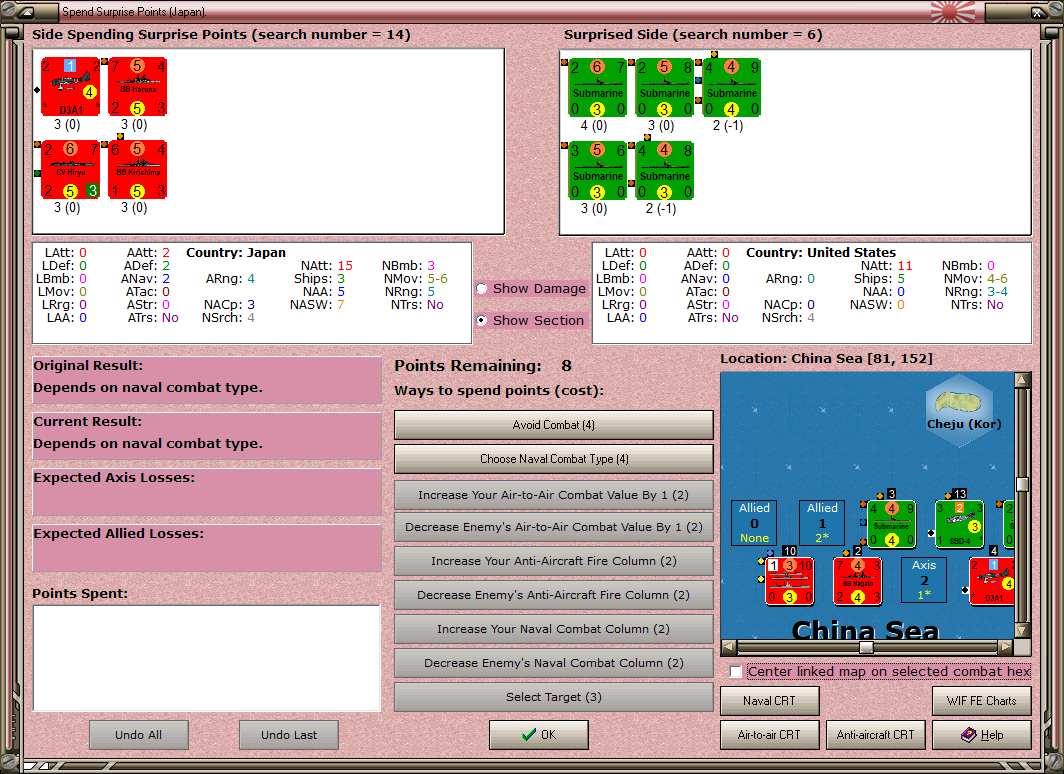The width and height of the screenshot is (1064, 774).
Task: Click the Original Result panel
Action: coord(207,379)
